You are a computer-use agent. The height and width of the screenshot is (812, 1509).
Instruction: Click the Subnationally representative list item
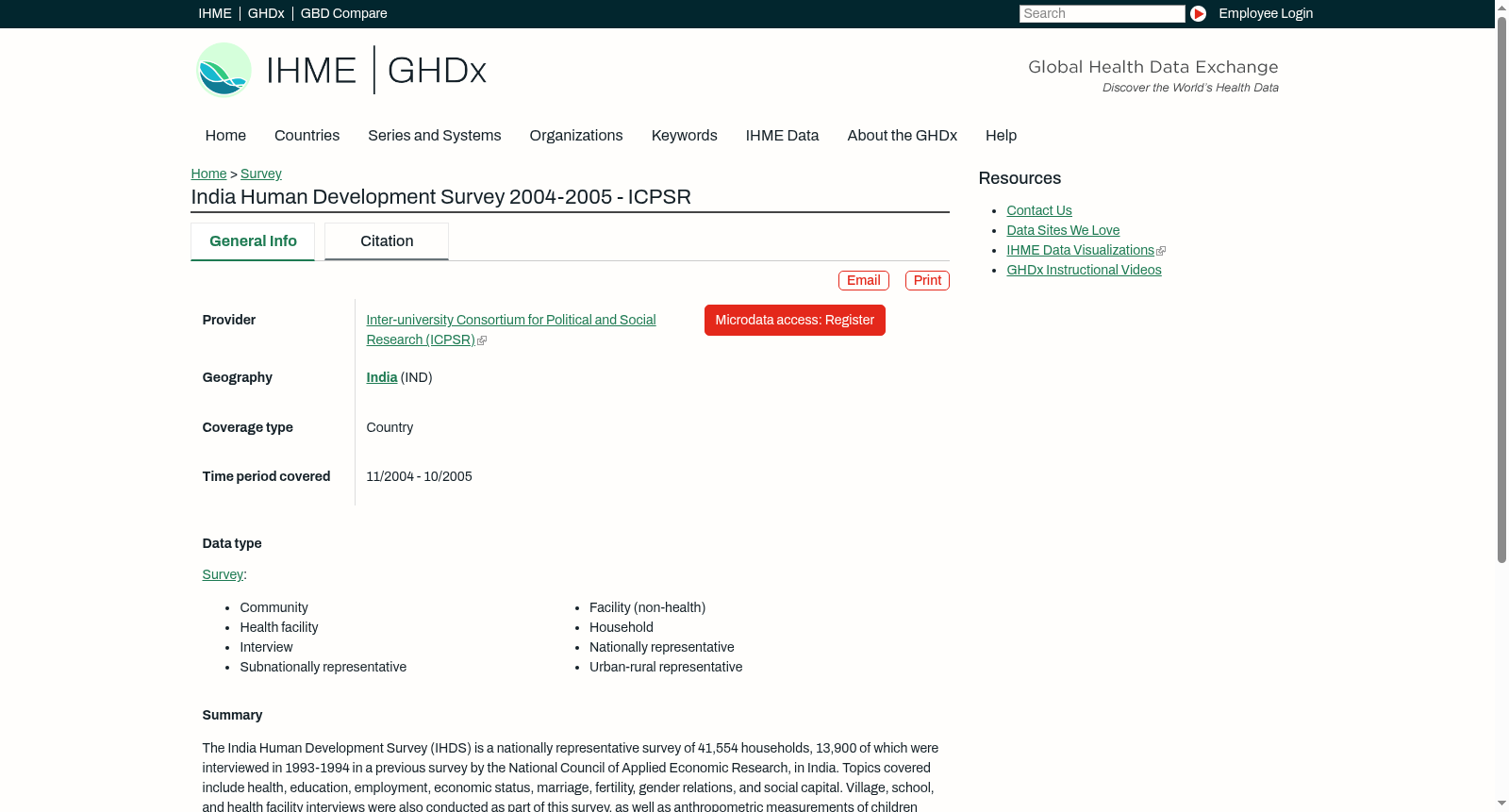point(323,668)
